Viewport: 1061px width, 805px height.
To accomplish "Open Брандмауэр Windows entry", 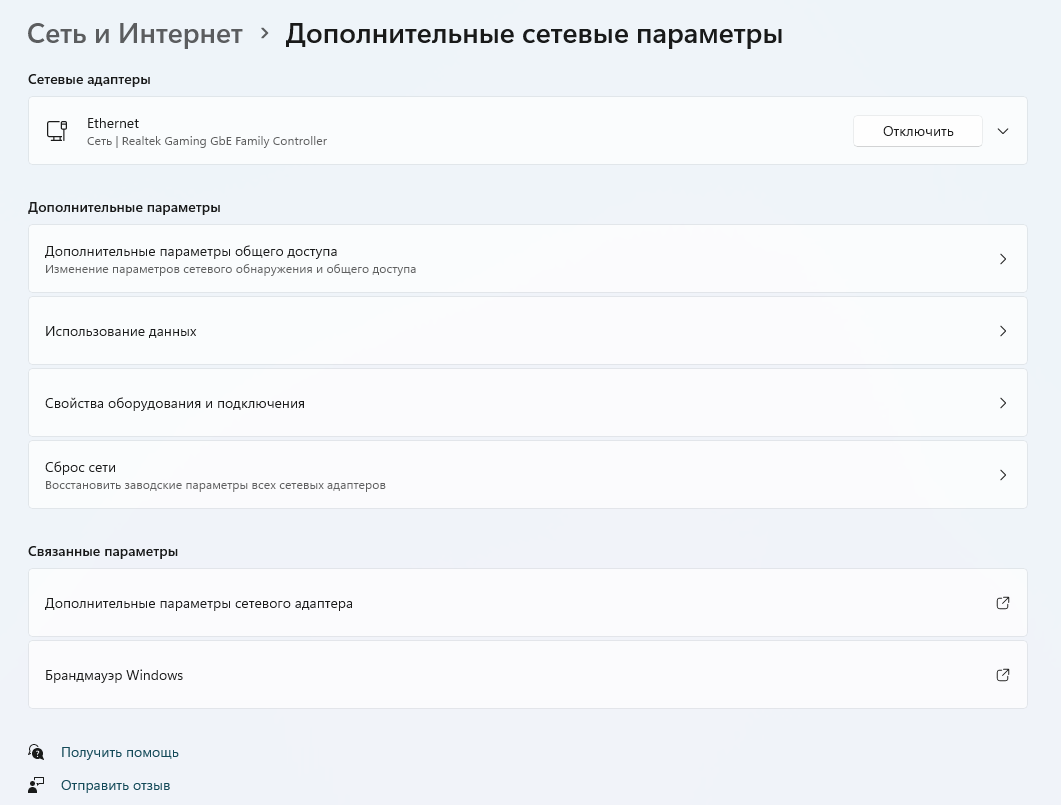I will [x=114, y=675].
